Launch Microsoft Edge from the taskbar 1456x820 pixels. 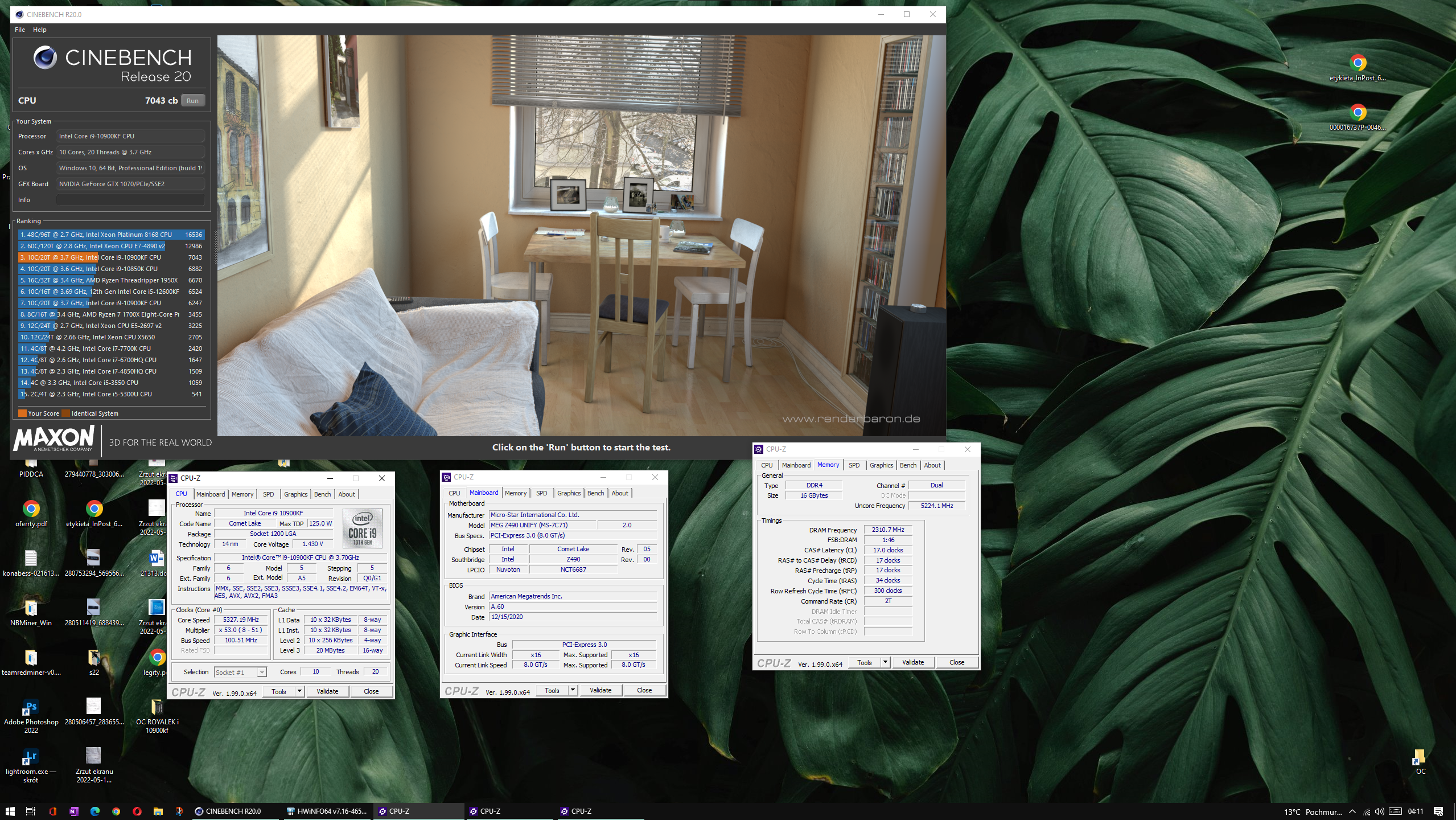[94, 811]
